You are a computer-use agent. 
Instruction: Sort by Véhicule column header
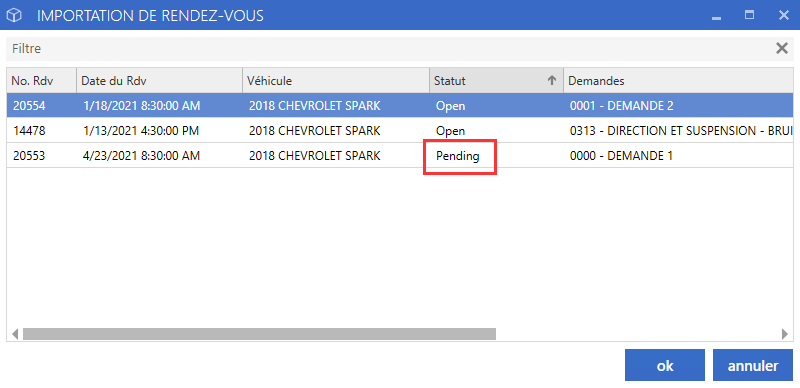click(x=336, y=80)
